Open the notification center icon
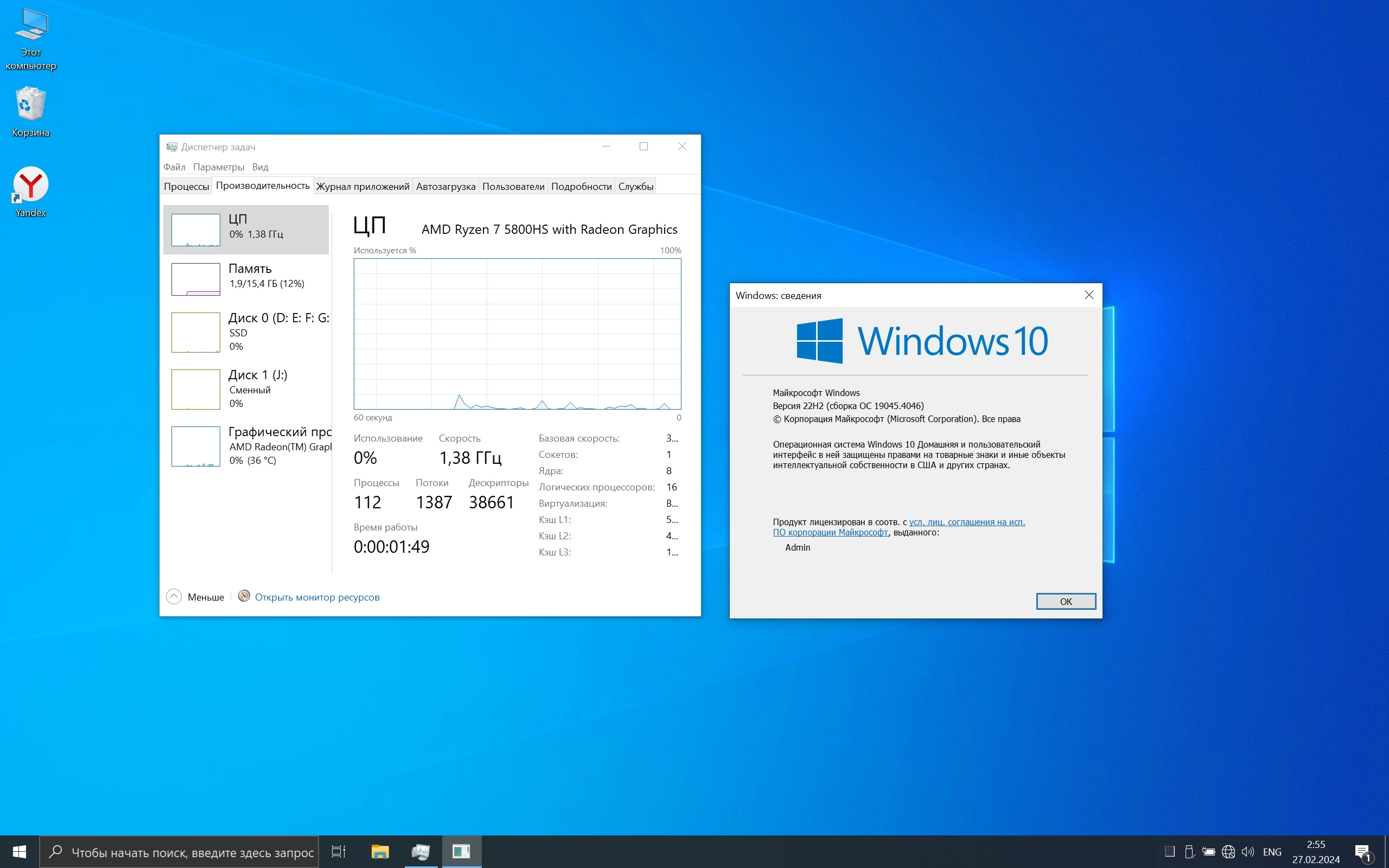This screenshot has height=868, width=1389. pos(1362,851)
